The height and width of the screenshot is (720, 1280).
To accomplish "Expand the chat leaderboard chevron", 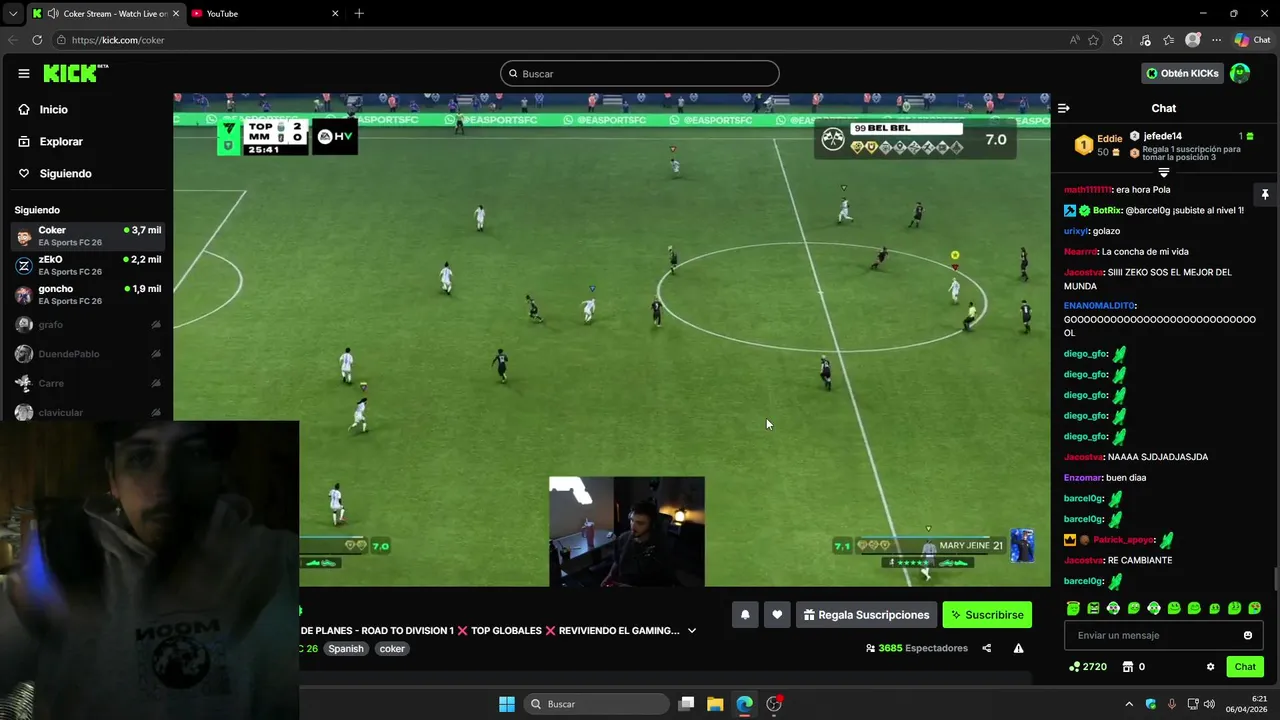I will [1163, 173].
